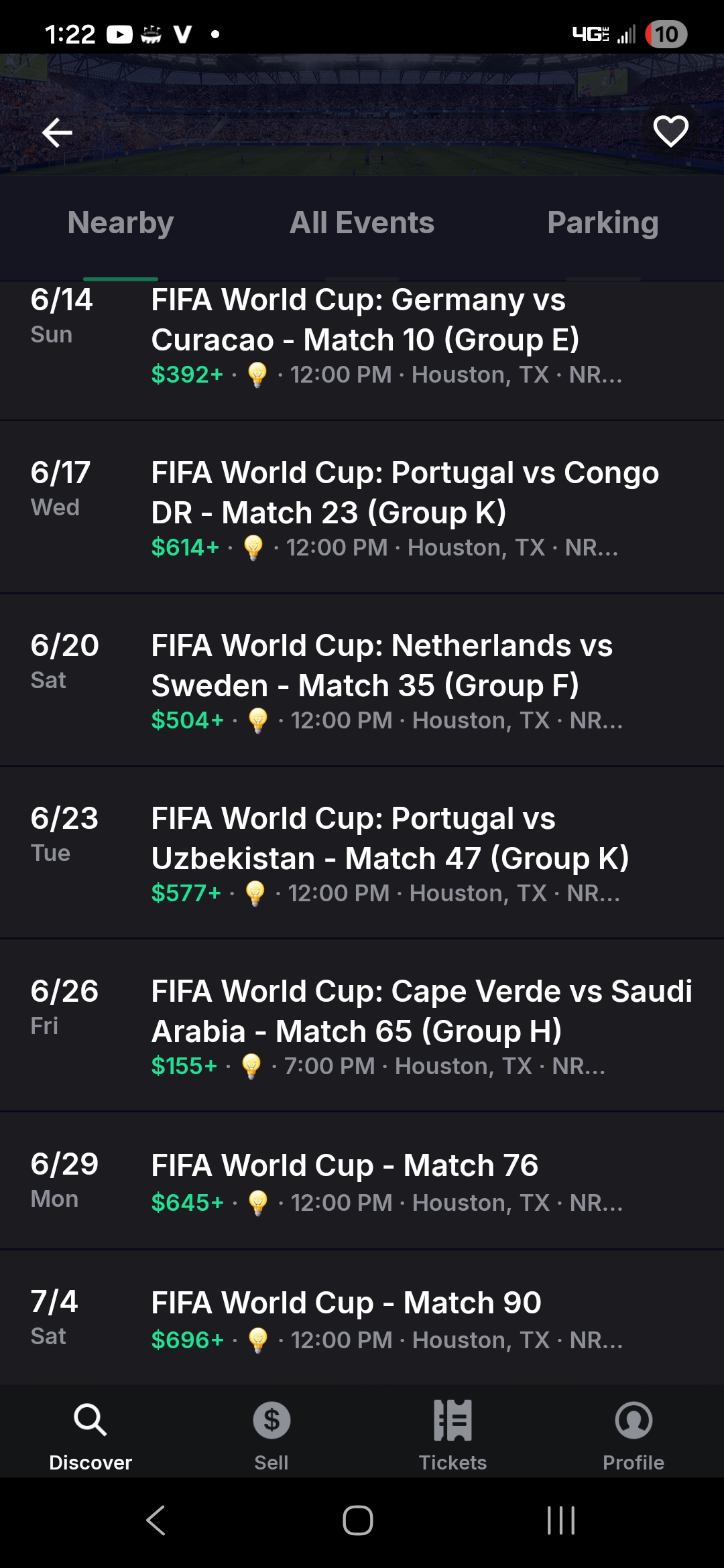Select the Parking tab
The image size is (724, 1568).
(603, 223)
